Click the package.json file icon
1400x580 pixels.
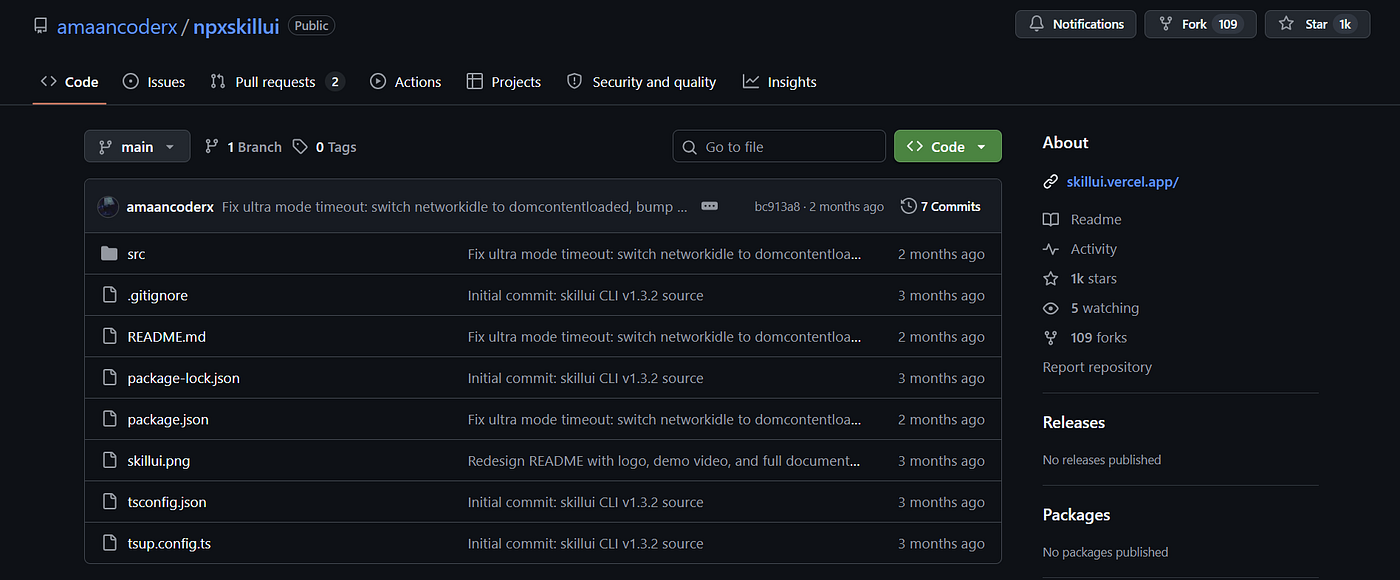109,420
